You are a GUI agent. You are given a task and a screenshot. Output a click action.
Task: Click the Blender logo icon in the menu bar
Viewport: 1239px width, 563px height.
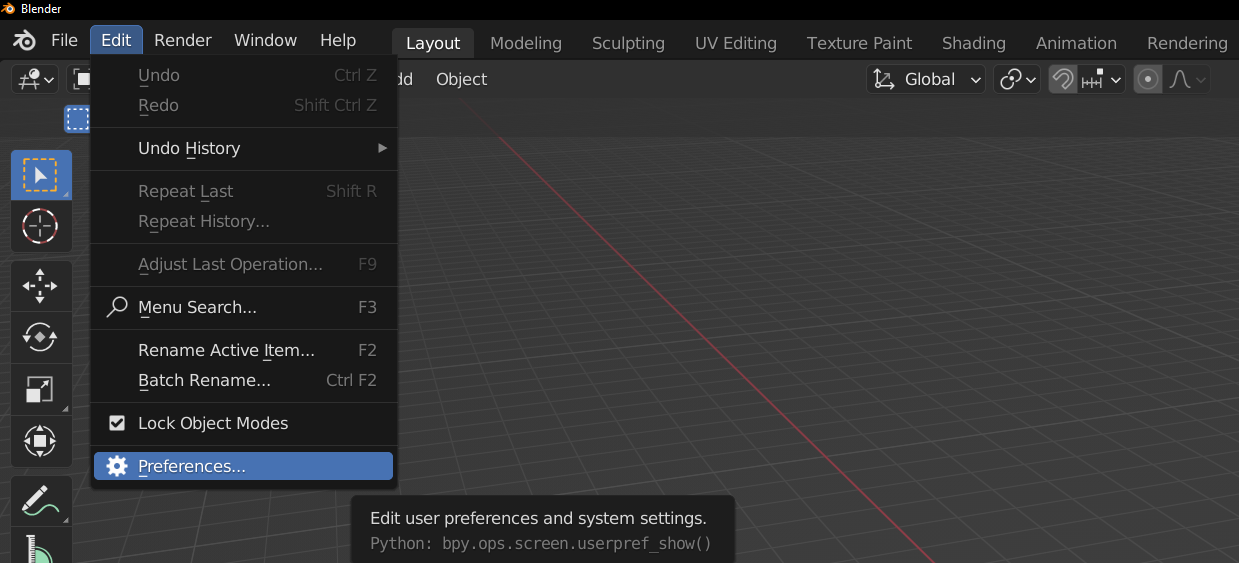pos(24,41)
